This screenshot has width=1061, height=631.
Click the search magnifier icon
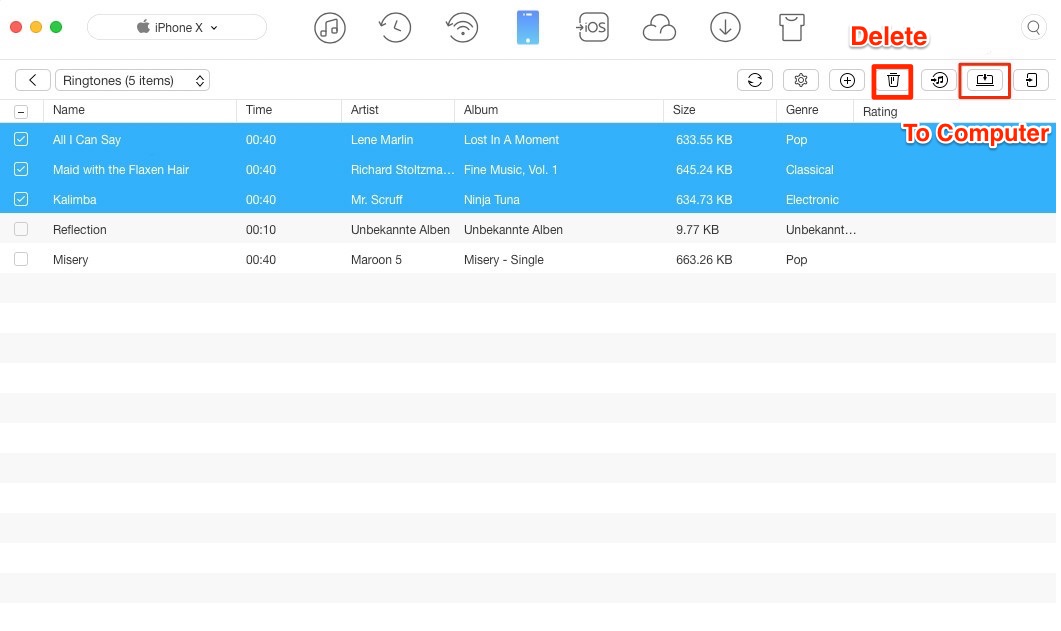point(1033,28)
